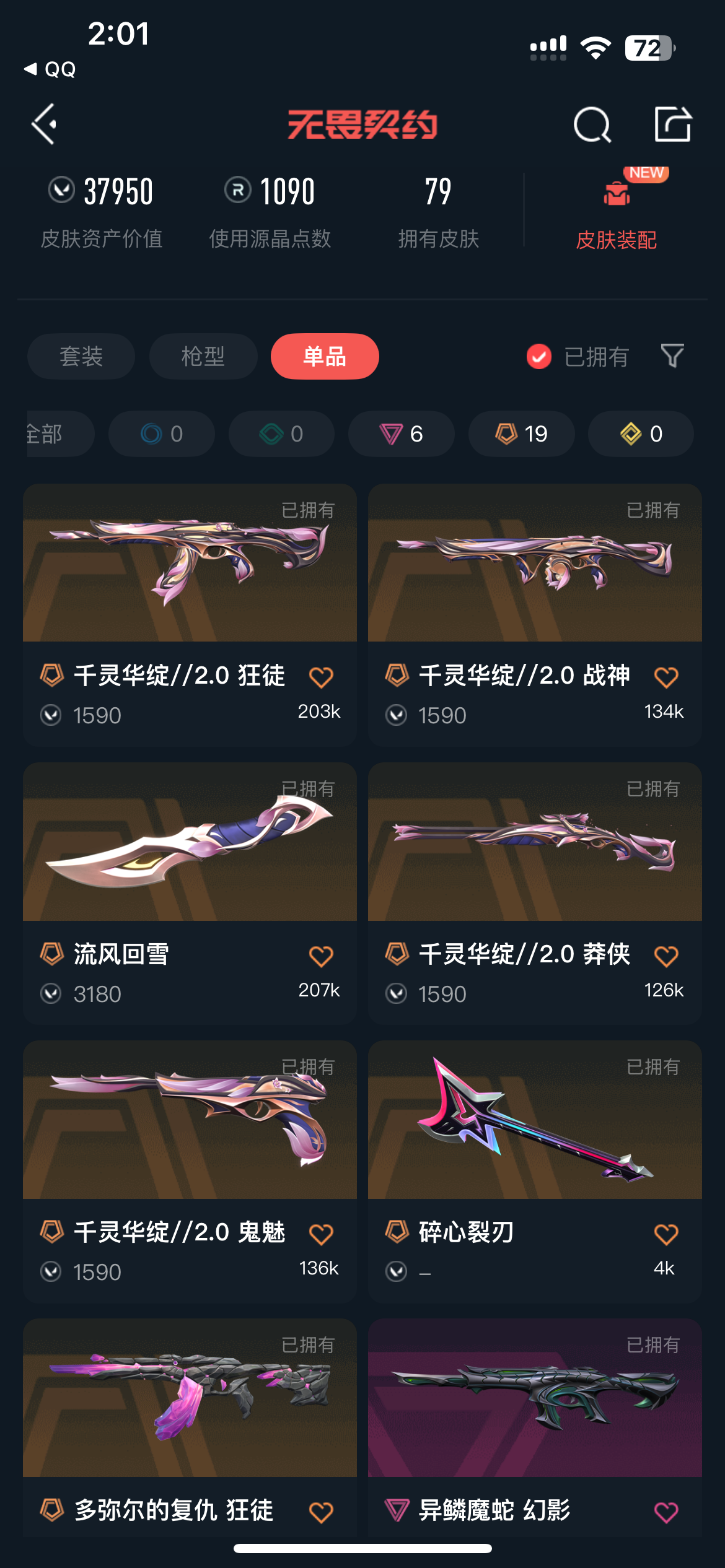Image resolution: width=725 pixels, height=1568 pixels.
Task: Open the 皮肤装配 loadout icon
Action: click(x=617, y=193)
